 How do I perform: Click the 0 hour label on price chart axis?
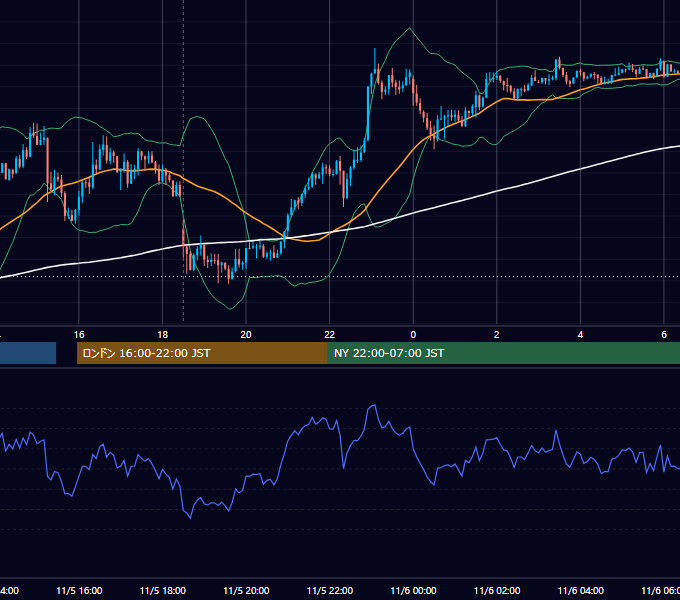(413, 334)
